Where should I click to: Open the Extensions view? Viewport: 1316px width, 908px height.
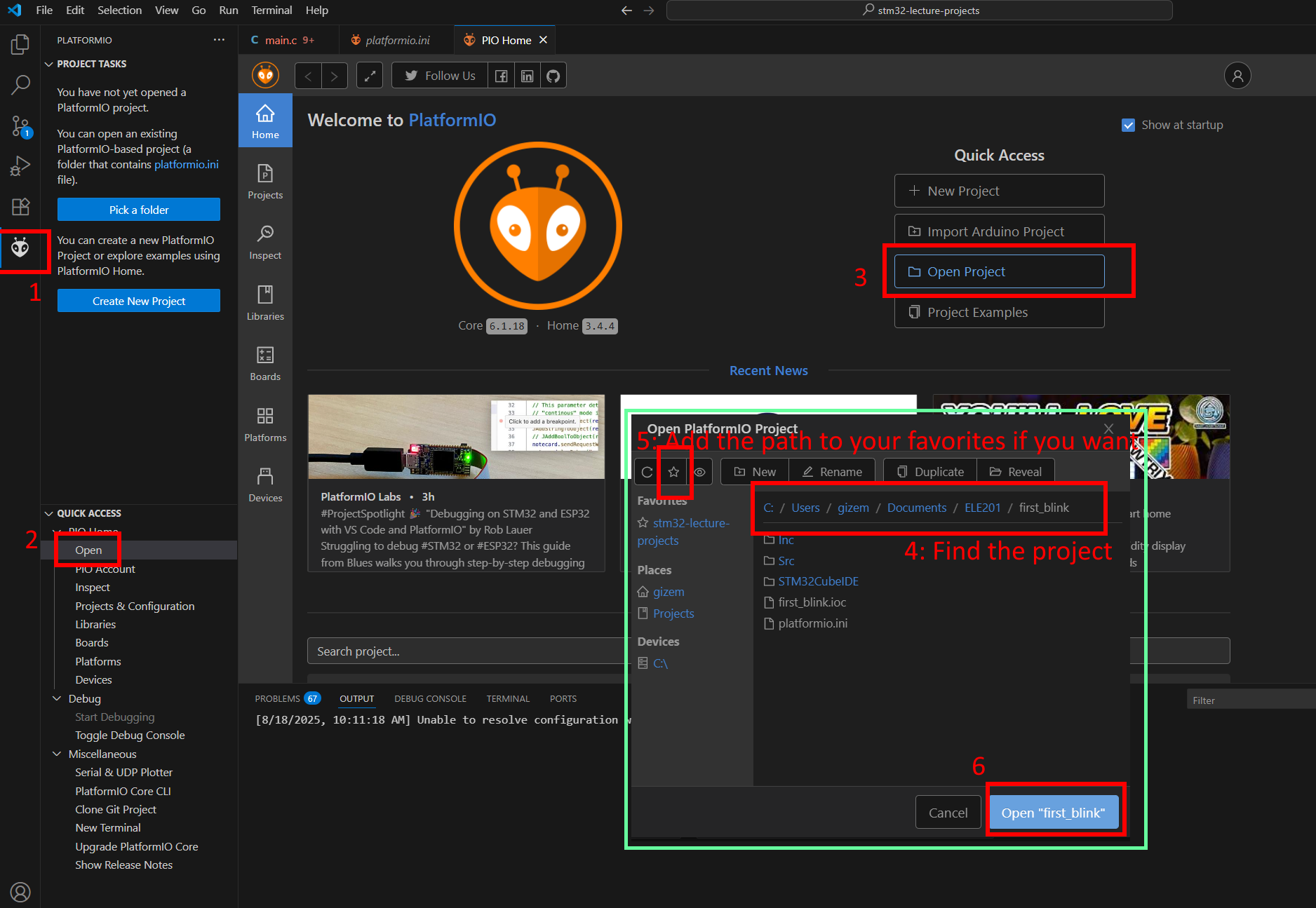(x=20, y=206)
